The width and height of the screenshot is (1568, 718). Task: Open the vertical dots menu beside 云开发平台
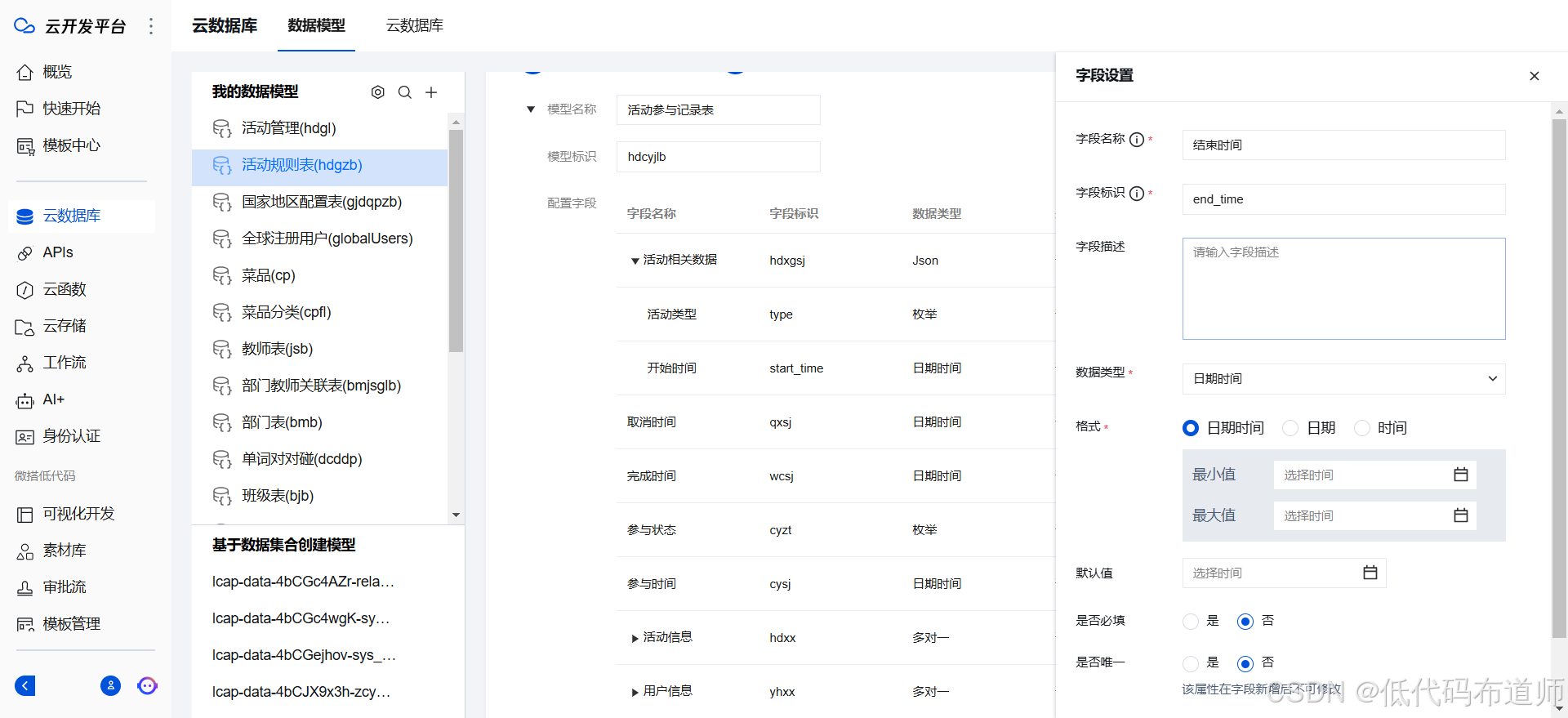click(151, 26)
